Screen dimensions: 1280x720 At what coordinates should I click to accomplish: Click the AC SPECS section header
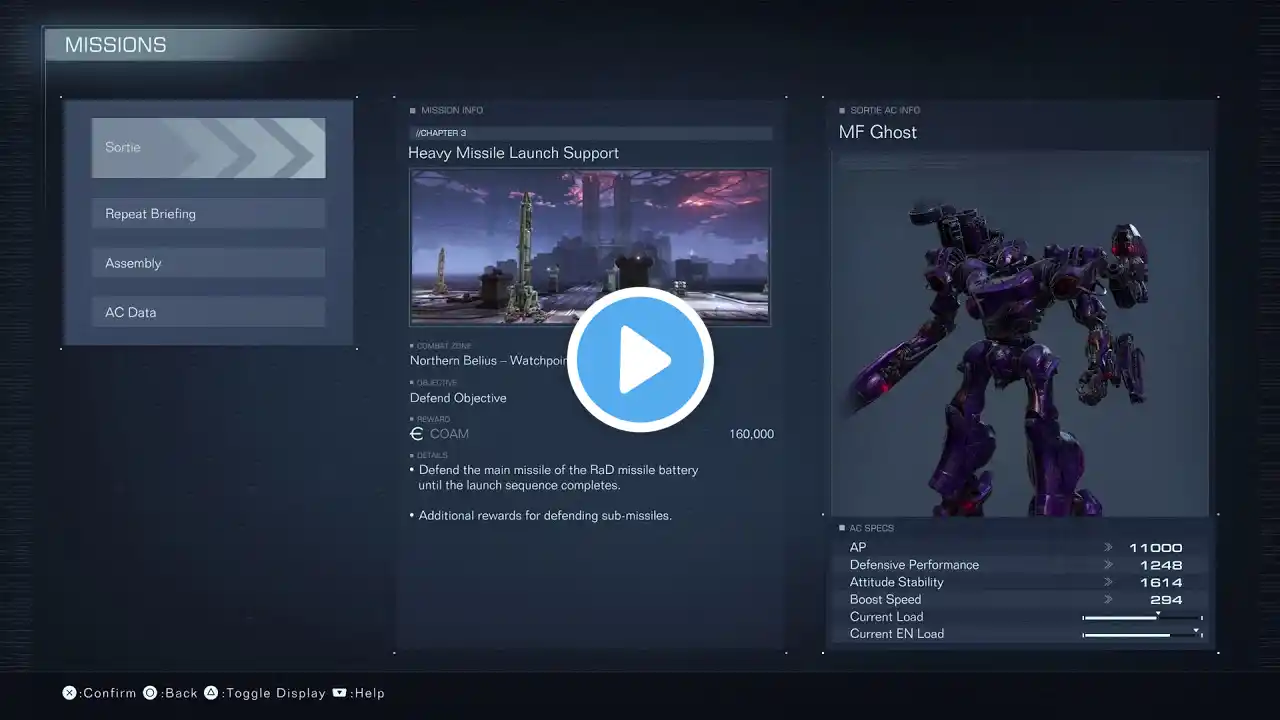coord(872,528)
